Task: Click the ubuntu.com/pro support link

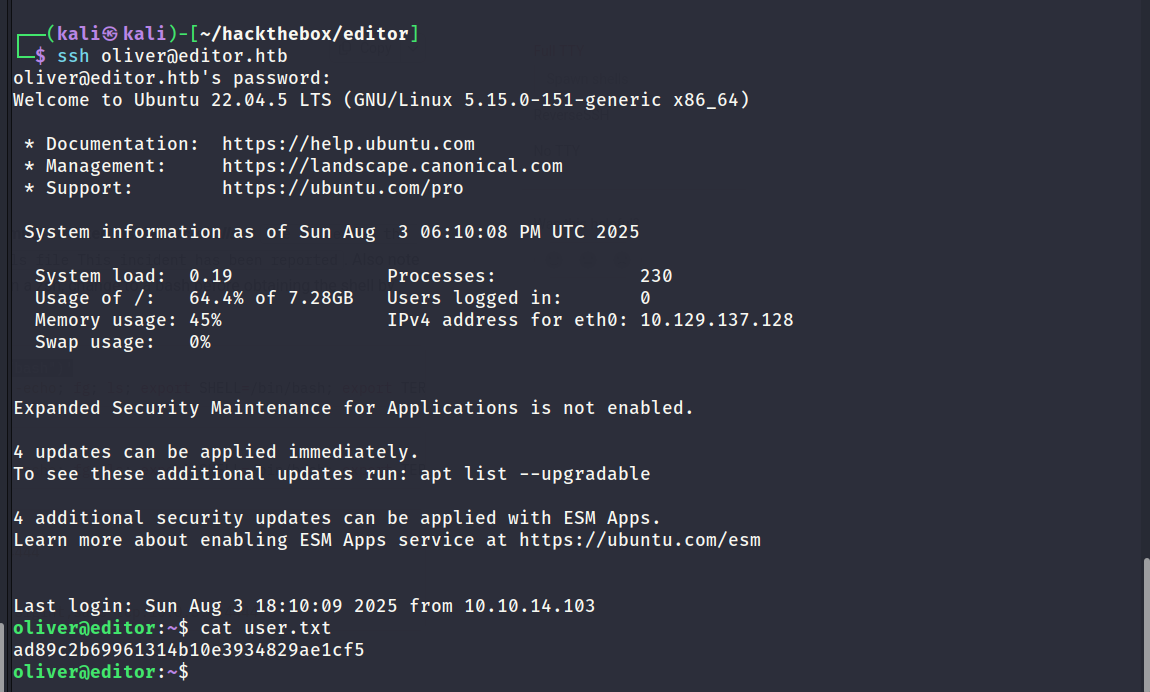Action: tap(343, 188)
